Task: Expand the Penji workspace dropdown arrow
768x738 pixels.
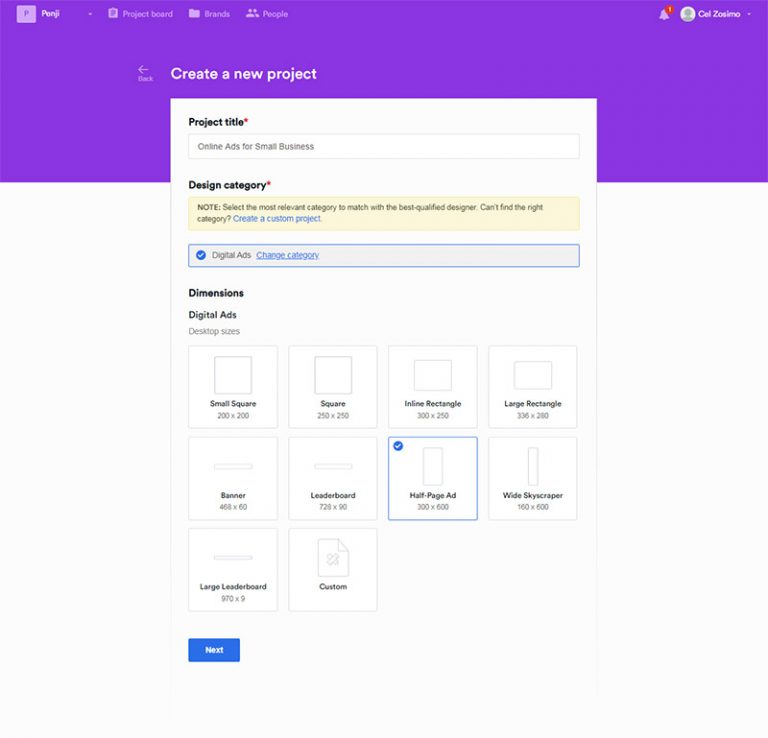Action: pyautogui.click(x=90, y=15)
